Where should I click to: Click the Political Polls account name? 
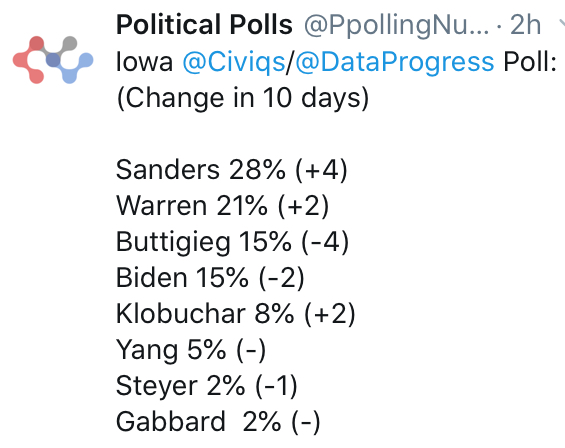(204, 25)
